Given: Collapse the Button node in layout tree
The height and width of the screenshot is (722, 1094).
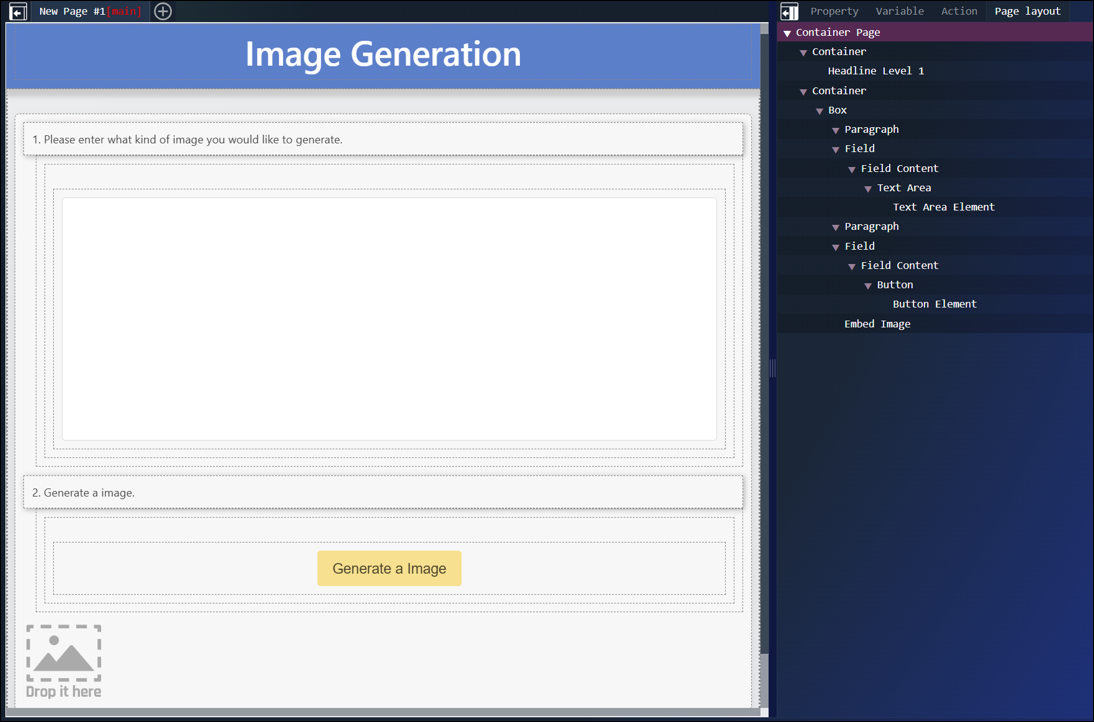Looking at the screenshot, I should pyautogui.click(x=868, y=285).
